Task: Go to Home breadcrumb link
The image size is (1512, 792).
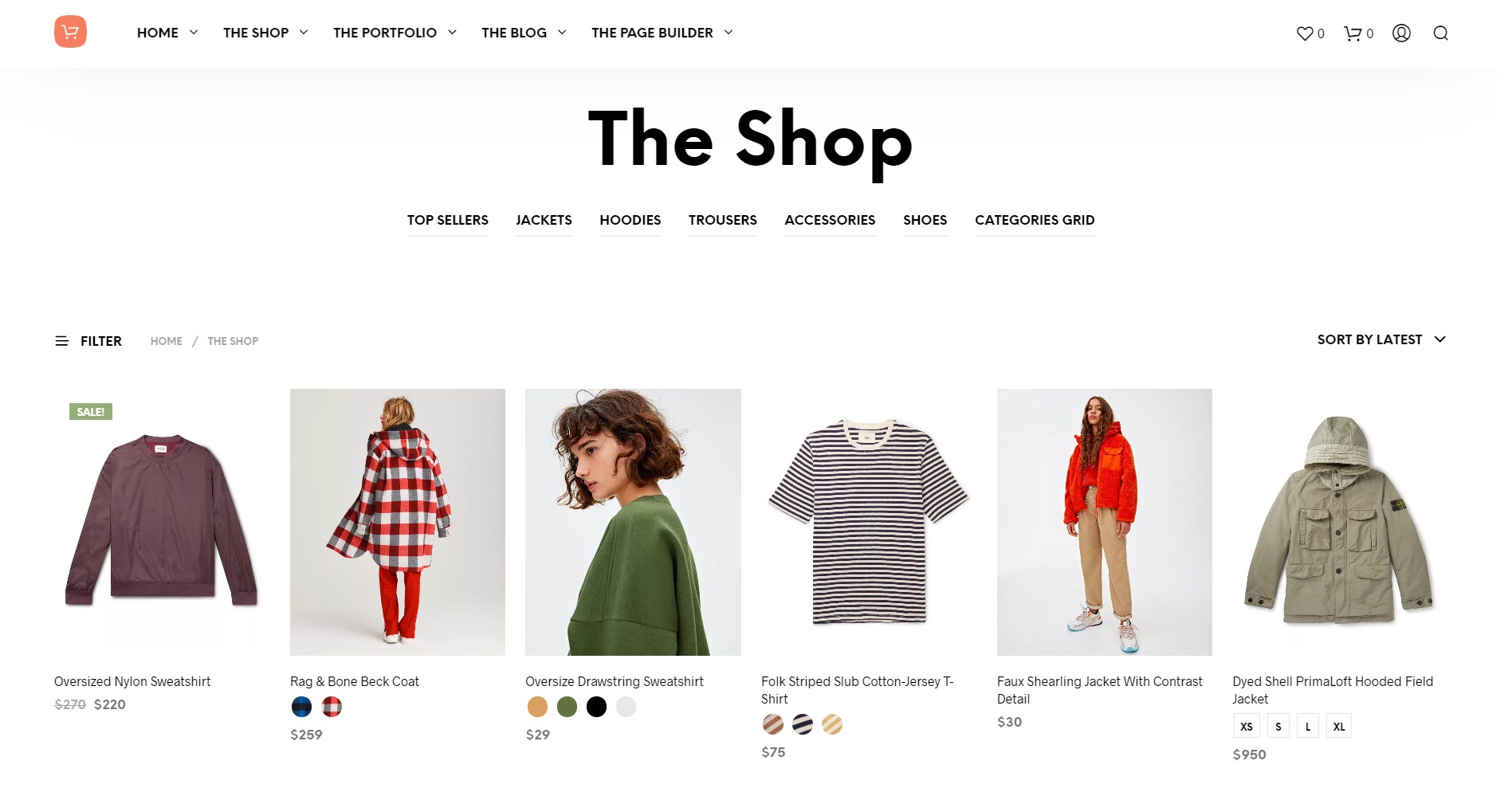Action: pyautogui.click(x=167, y=341)
